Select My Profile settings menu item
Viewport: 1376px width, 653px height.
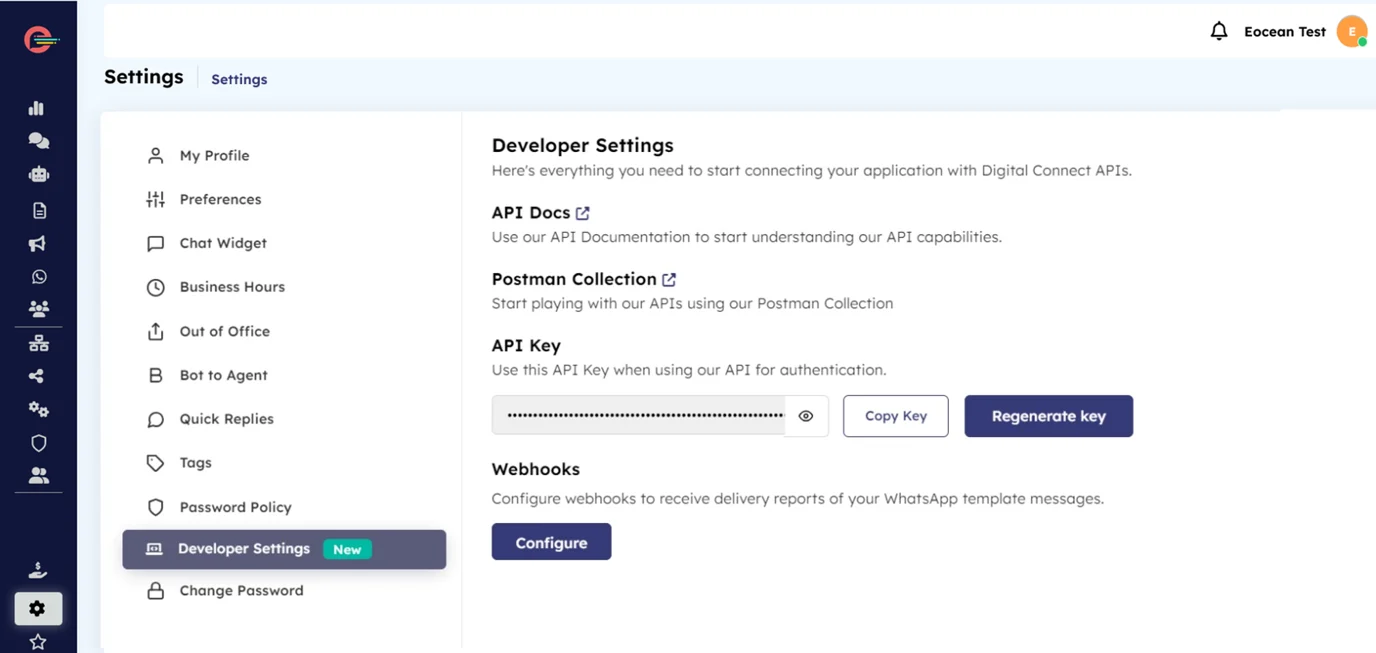coord(214,156)
